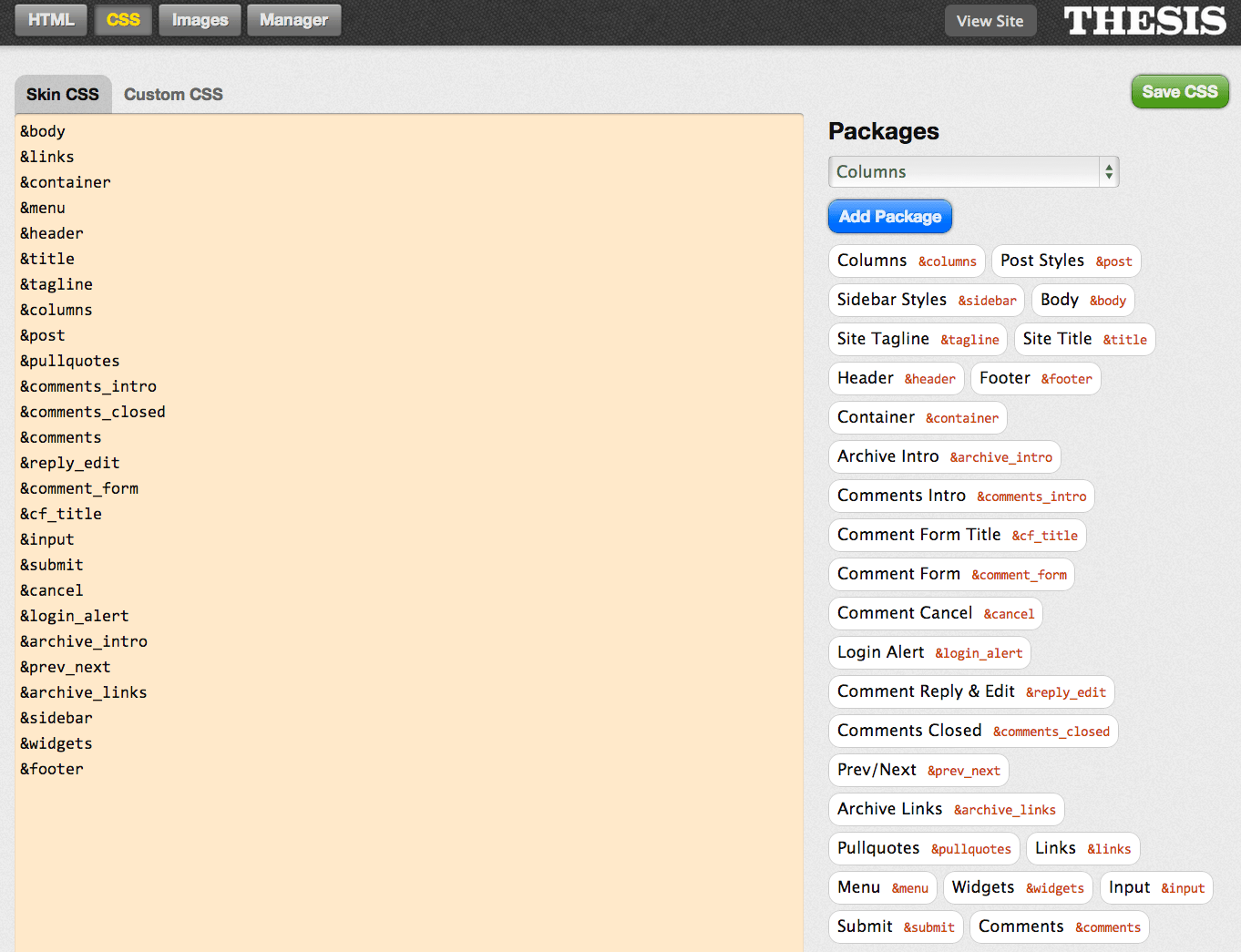
Task: Open the Widgets package
Action: [x=1017, y=887]
